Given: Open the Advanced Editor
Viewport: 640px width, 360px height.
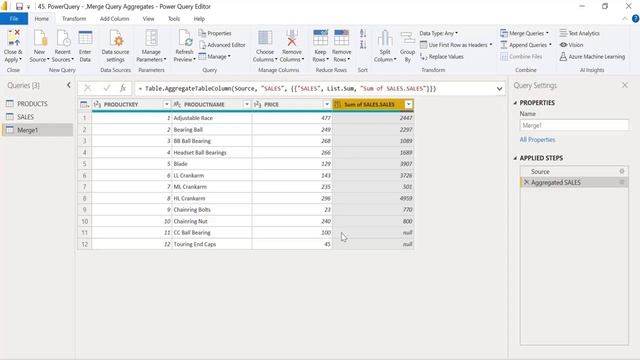Looking at the screenshot, I should click(x=222, y=45).
